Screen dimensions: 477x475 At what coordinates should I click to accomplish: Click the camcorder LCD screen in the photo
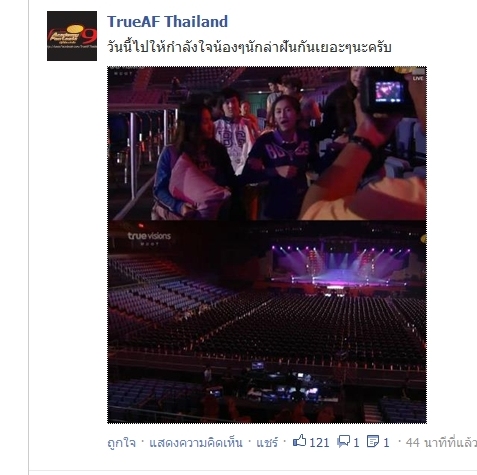pos(388,92)
